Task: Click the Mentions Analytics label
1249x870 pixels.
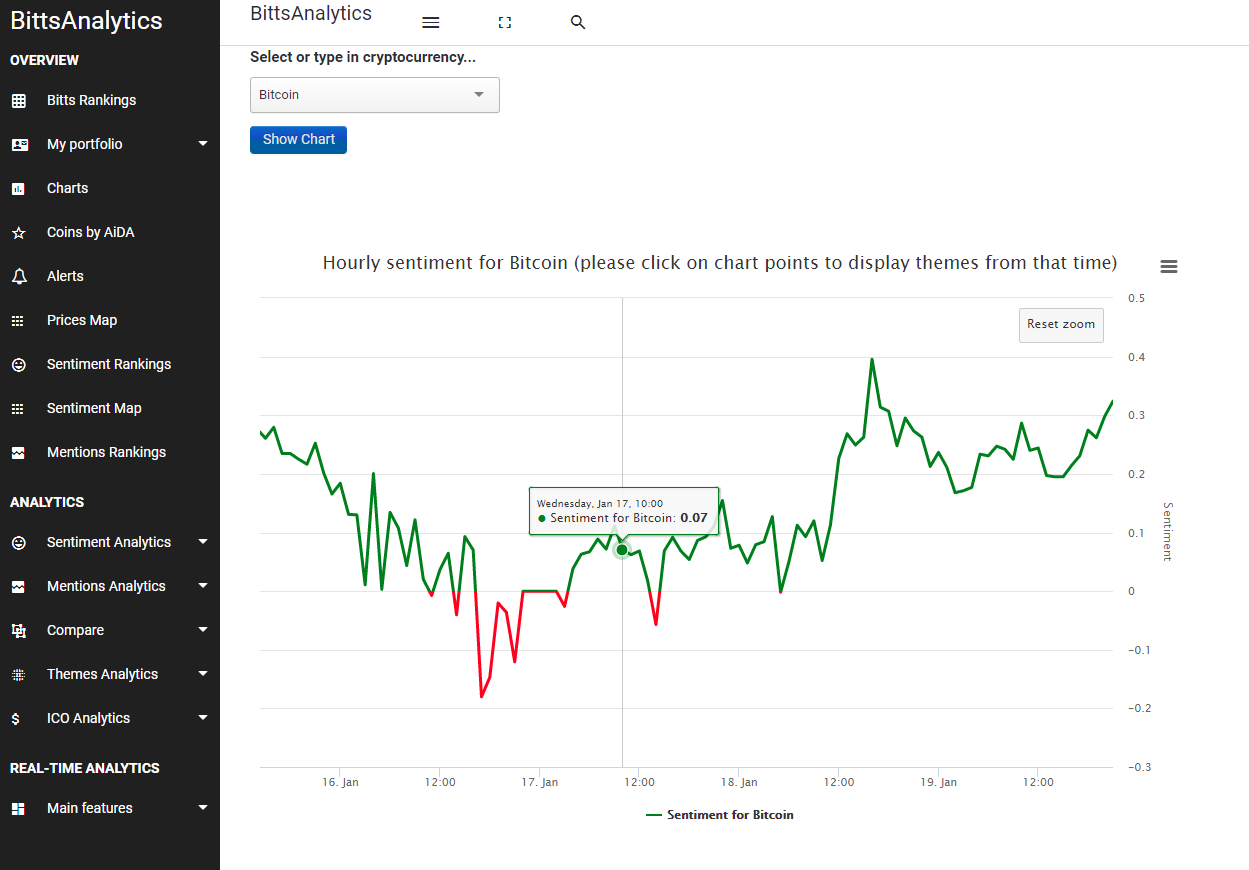Action: point(106,586)
